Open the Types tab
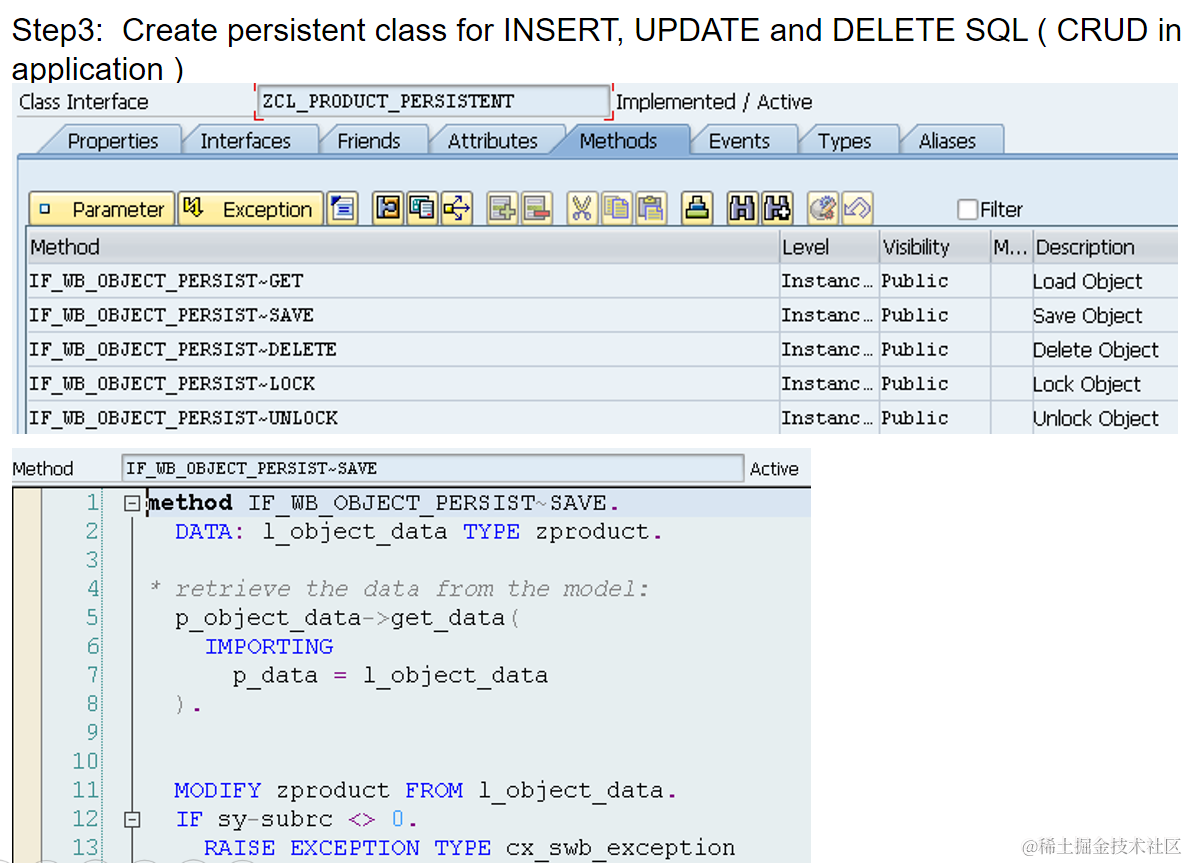The width and height of the screenshot is (1188, 863). click(845, 141)
